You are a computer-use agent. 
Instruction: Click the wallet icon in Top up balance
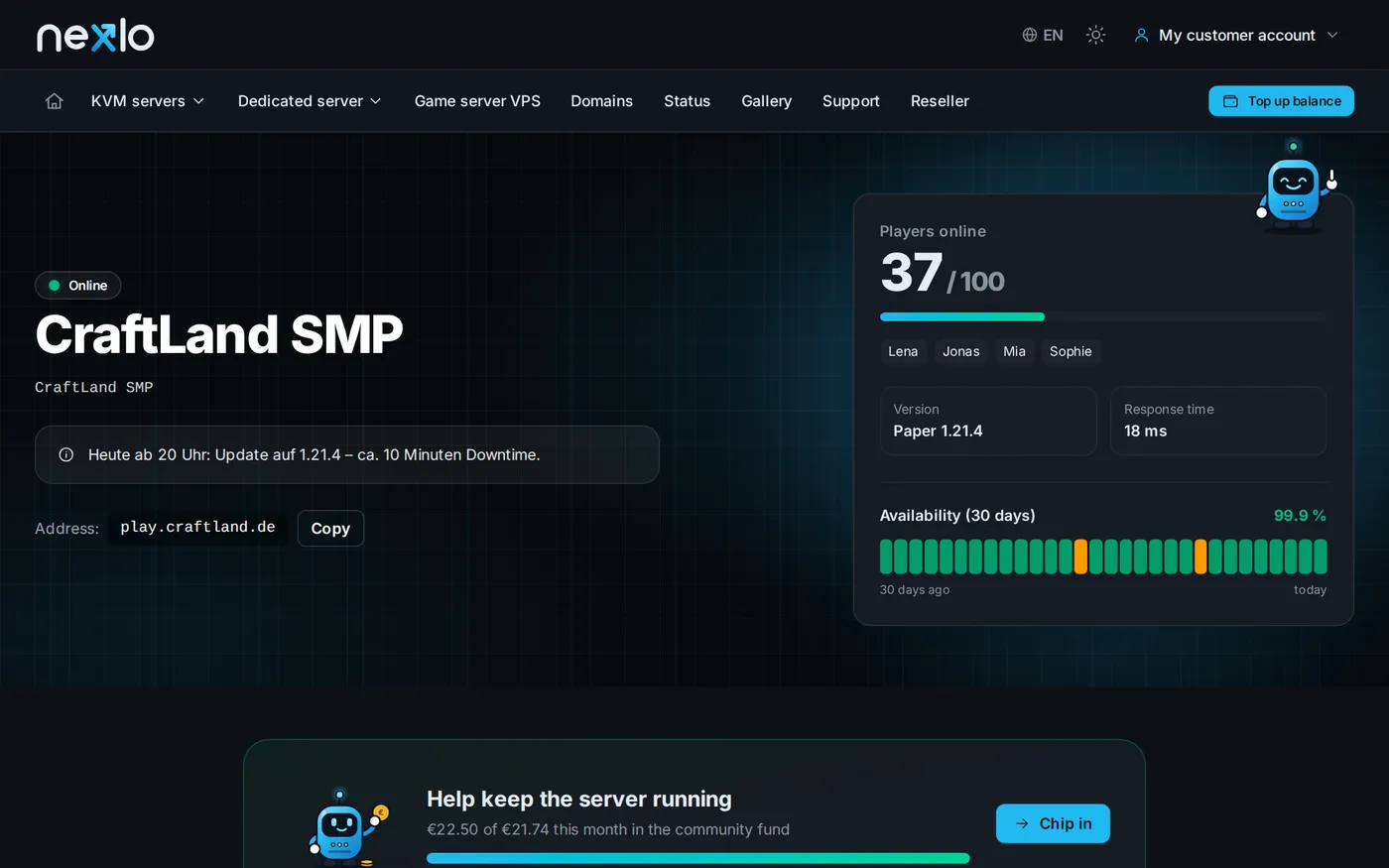pos(1230,101)
